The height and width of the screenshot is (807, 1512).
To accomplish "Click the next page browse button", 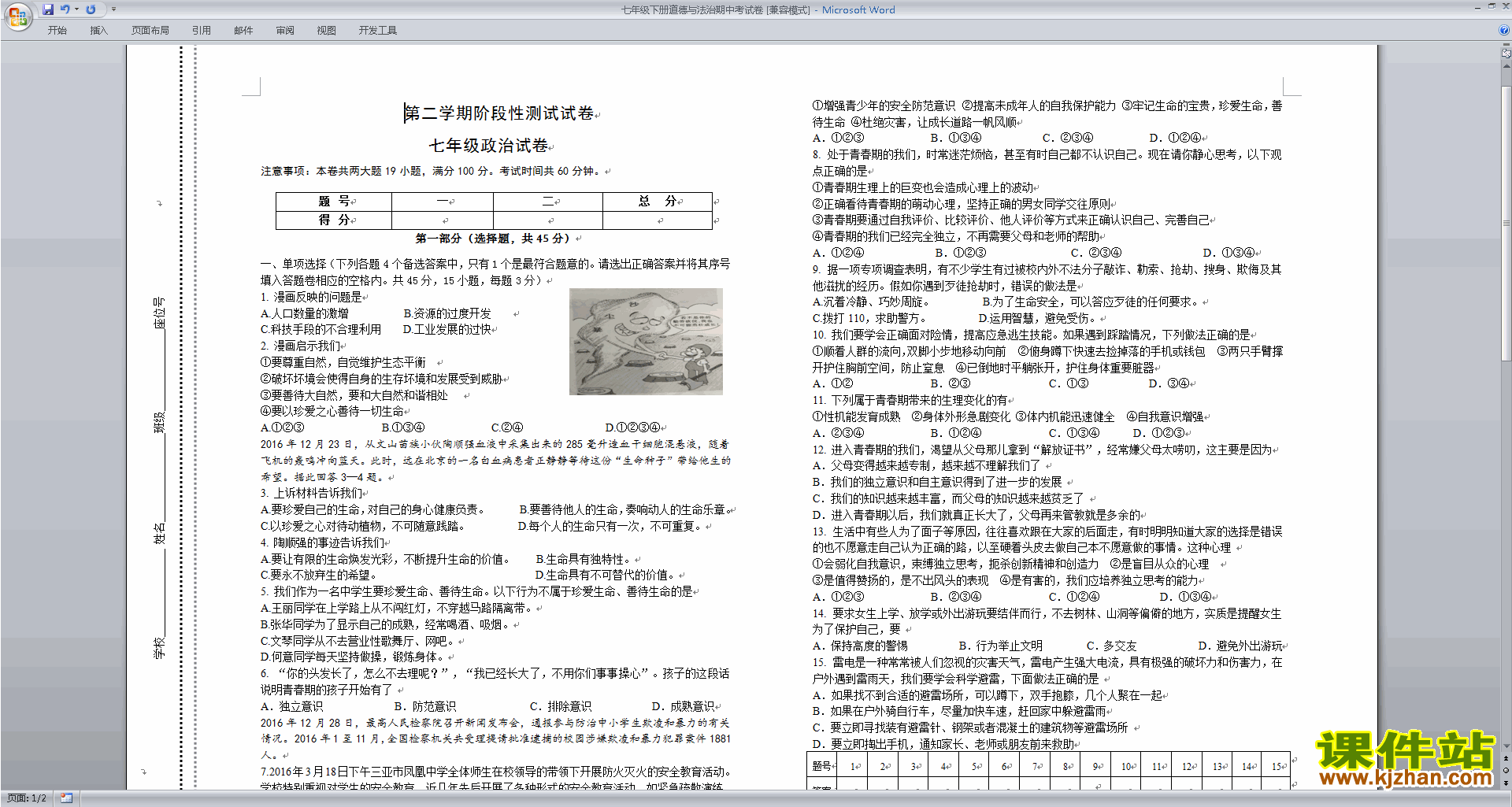I will pos(1506,783).
